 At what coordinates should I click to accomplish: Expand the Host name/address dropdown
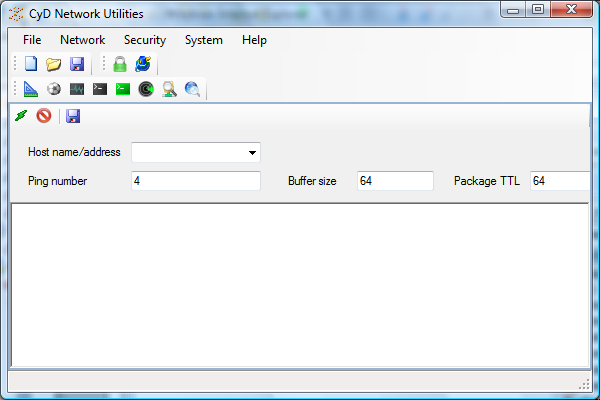tap(252, 152)
